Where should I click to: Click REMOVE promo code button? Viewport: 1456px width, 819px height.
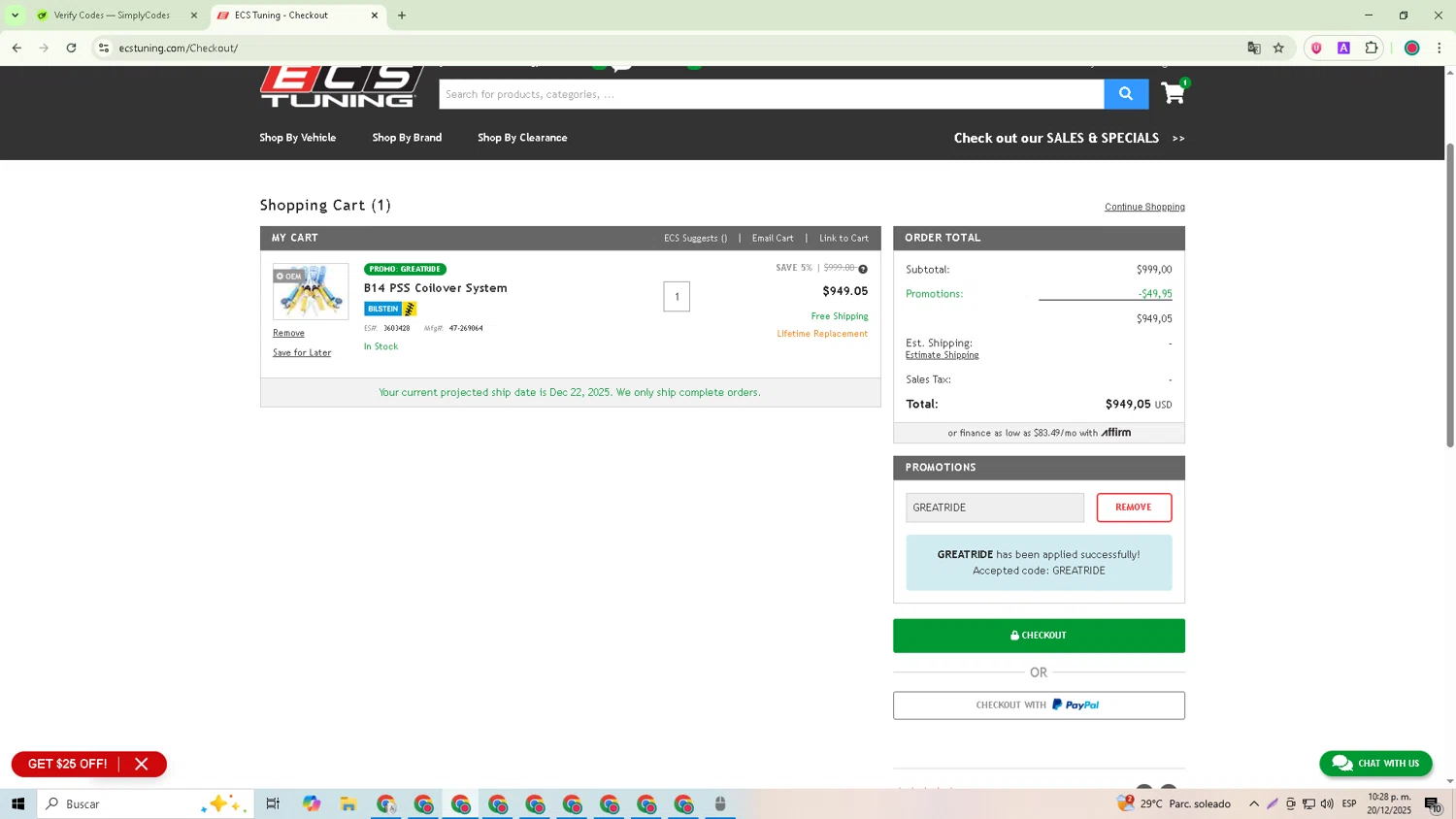click(x=1134, y=508)
